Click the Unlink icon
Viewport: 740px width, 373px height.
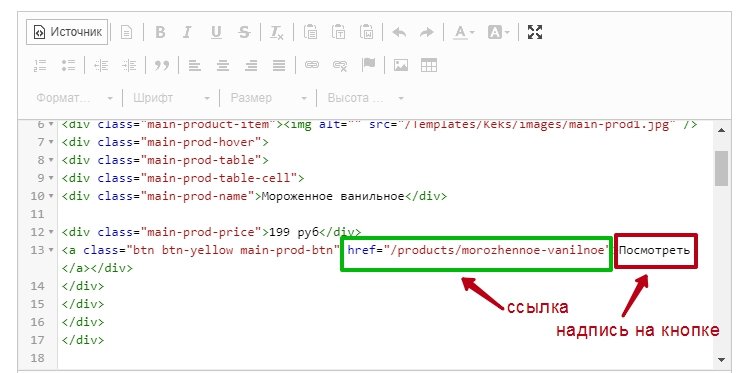pyautogui.click(x=340, y=65)
